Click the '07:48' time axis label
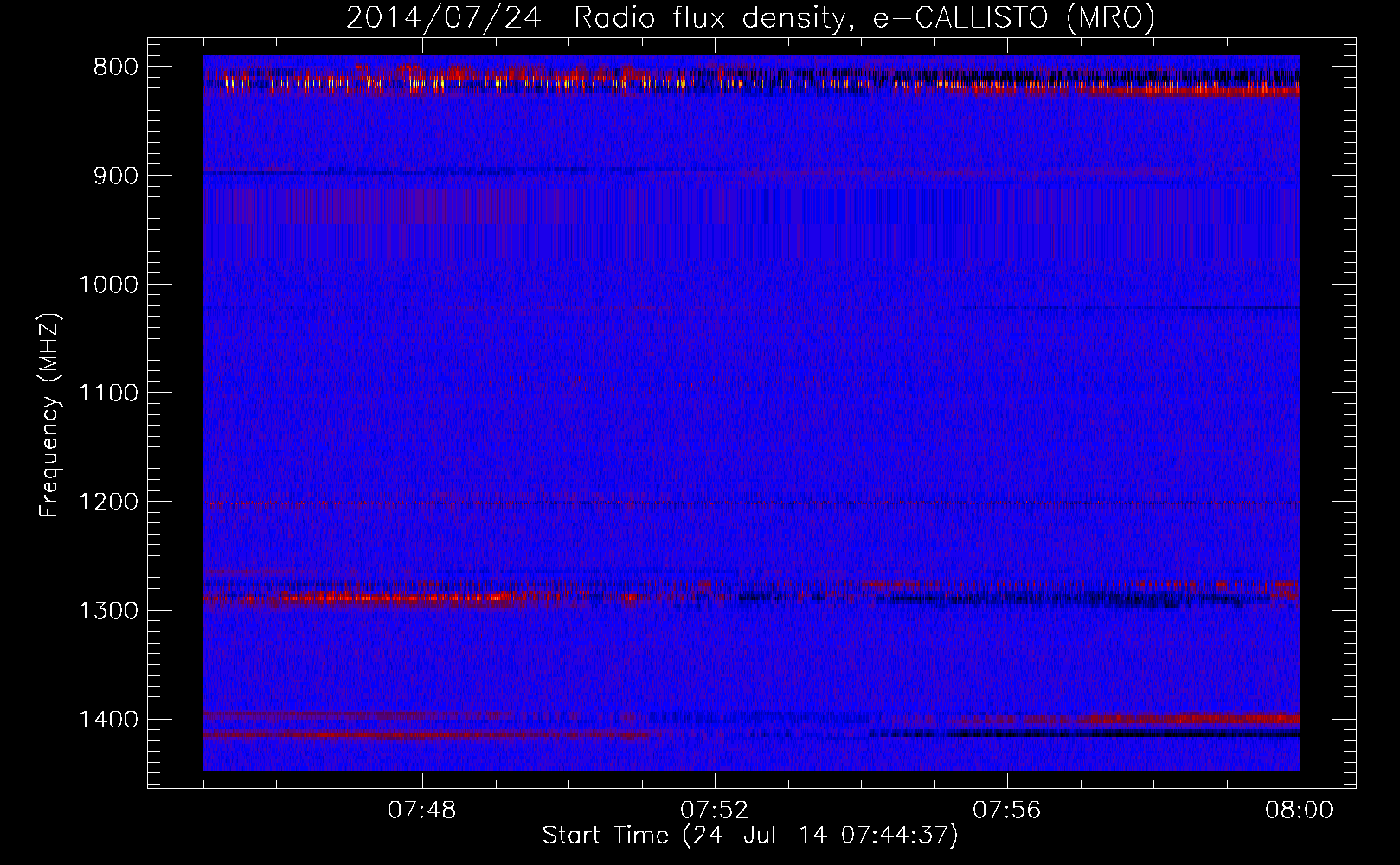Image resolution: width=1400 pixels, height=865 pixels. point(422,811)
